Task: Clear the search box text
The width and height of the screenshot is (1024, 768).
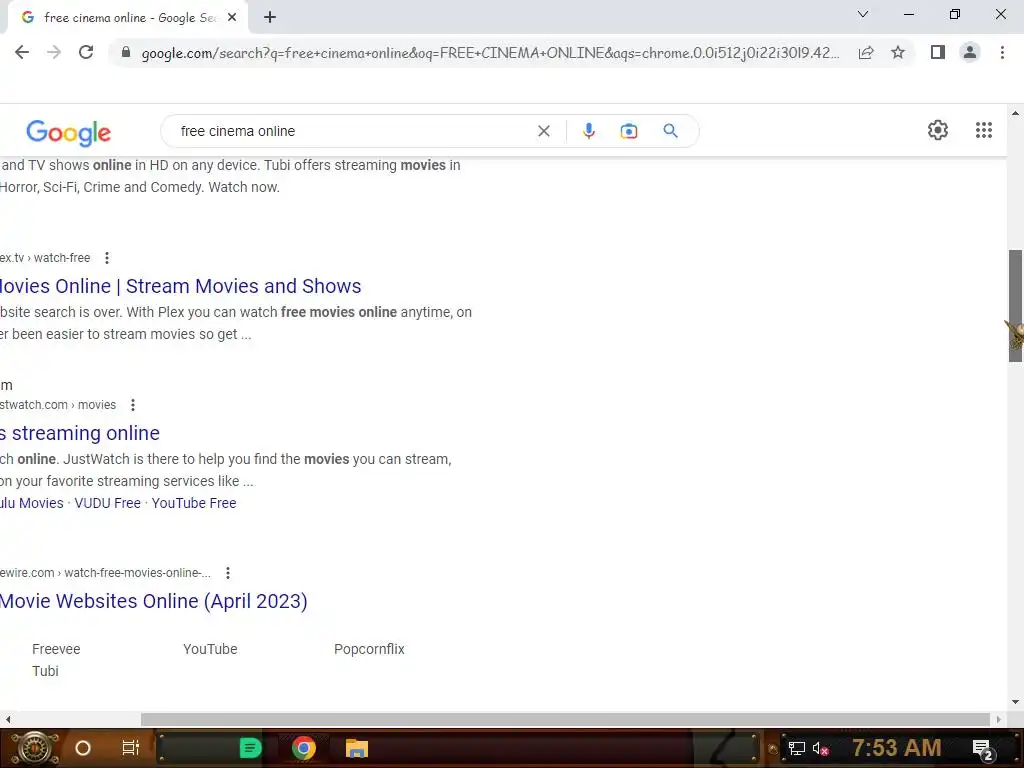Action: [543, 131]
